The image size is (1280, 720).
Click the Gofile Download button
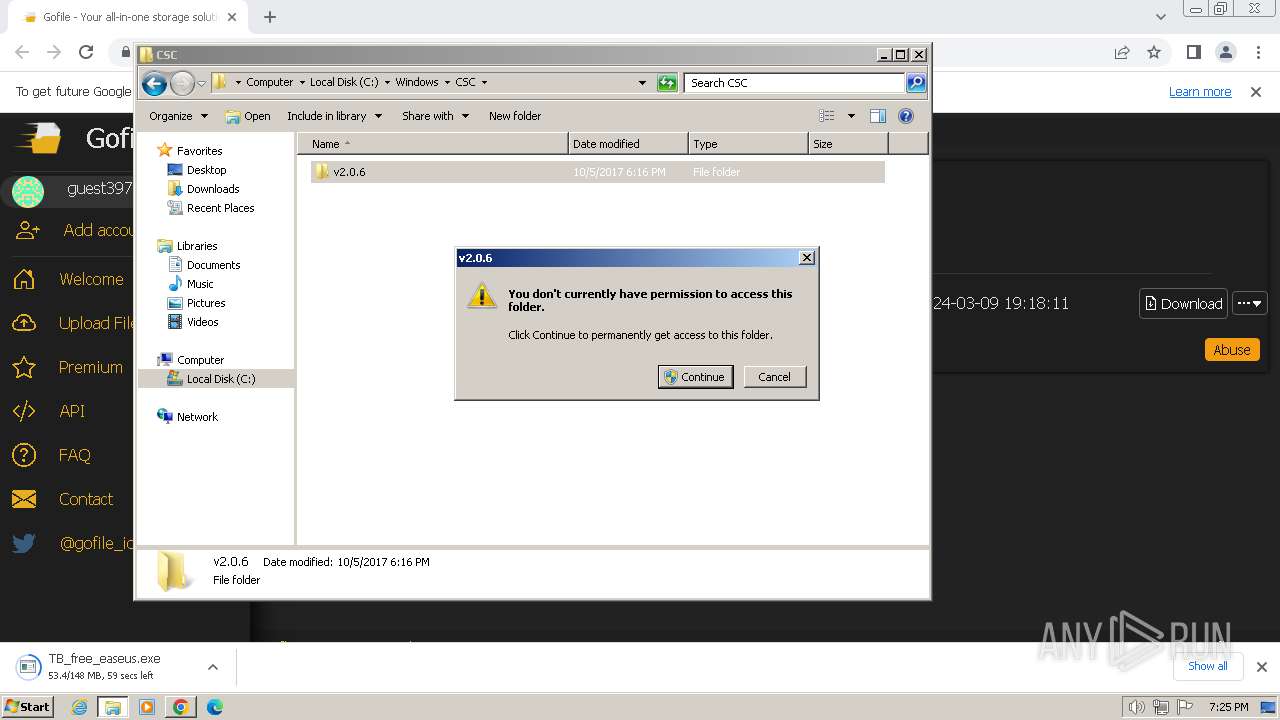[x=1183, y=303]
